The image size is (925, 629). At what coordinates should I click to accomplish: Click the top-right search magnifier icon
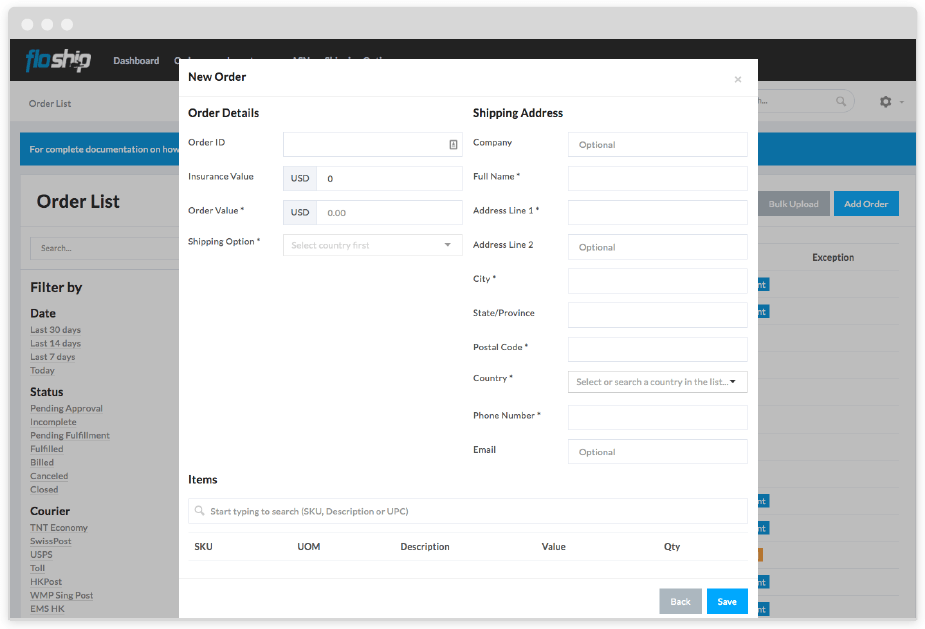coord(841,102)
